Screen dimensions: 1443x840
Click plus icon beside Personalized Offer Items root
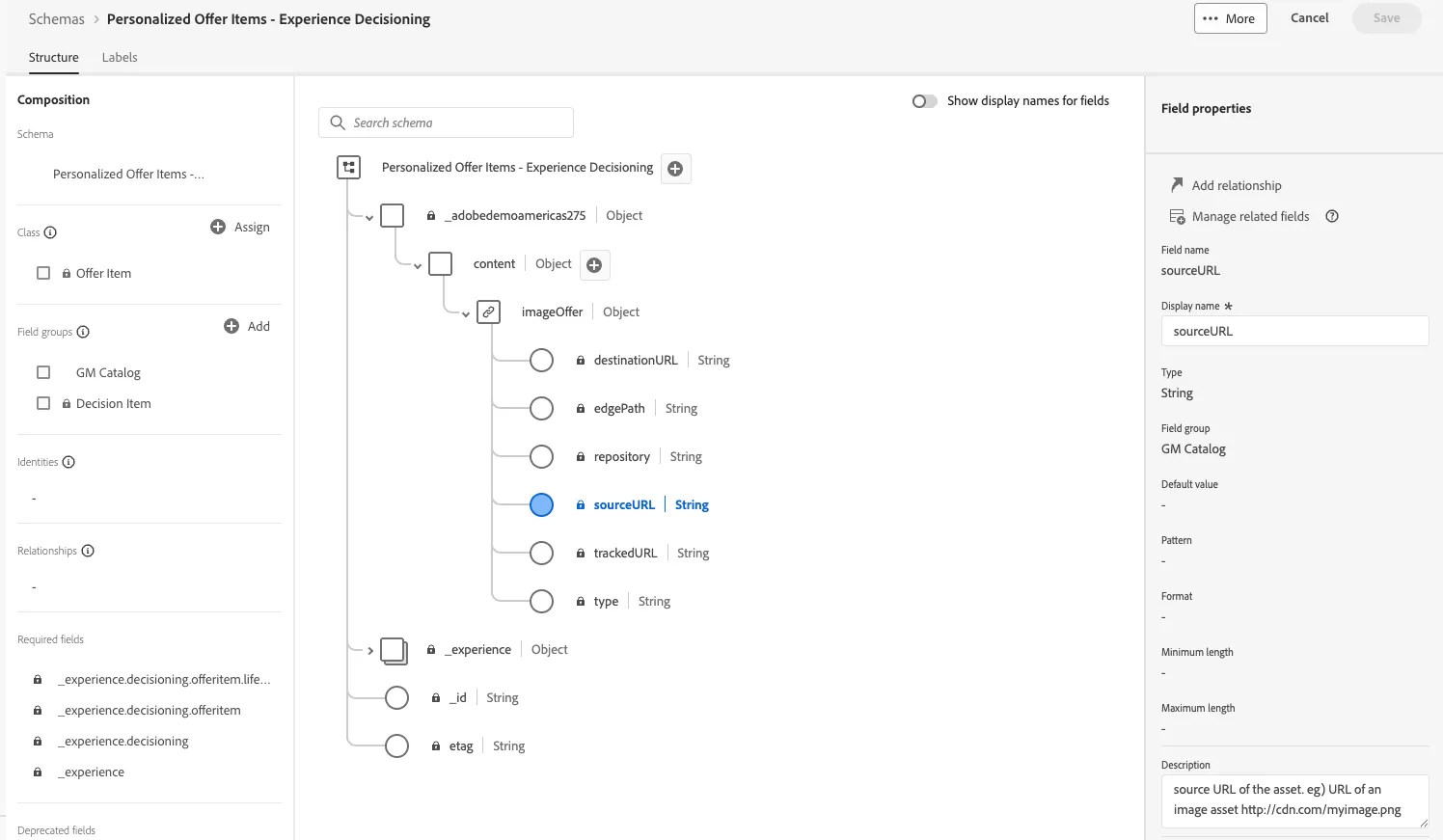click(675, 169)
